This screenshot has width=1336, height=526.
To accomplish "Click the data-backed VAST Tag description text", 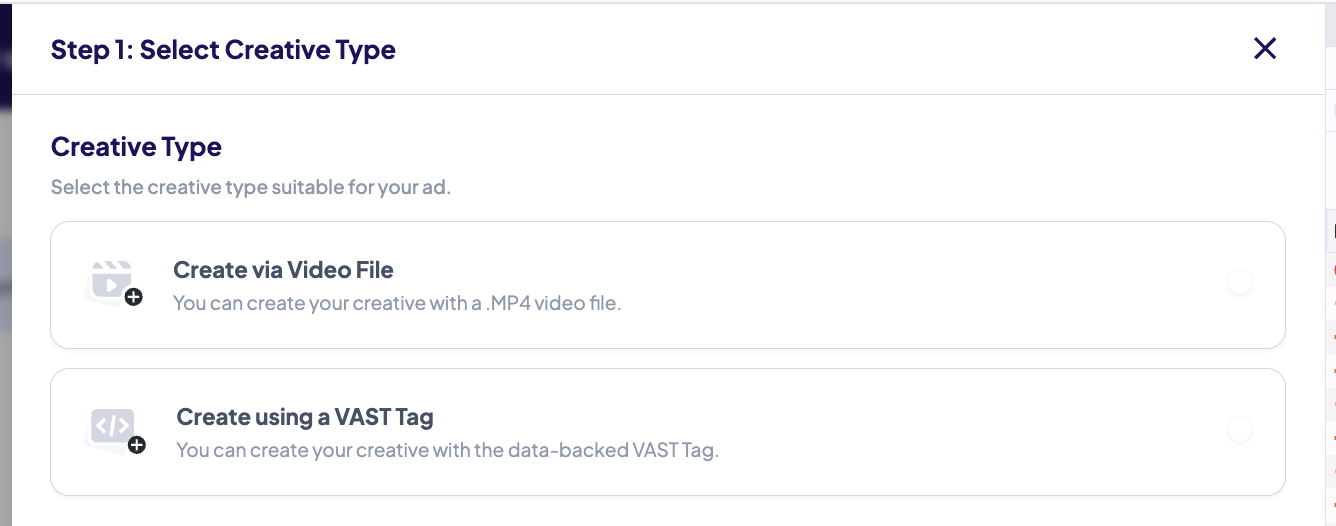I will [447, 450].
